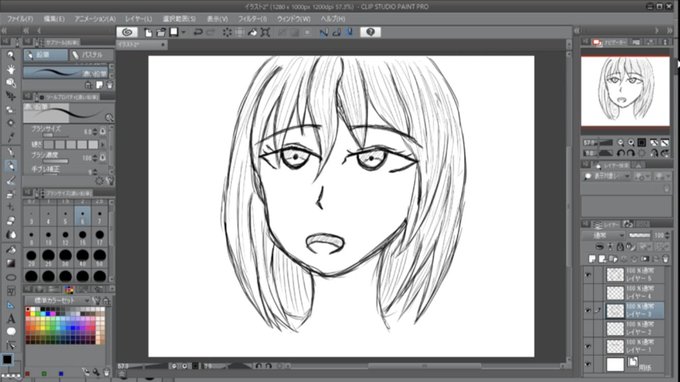Select the Pen tool in toolbox

click(11, 152)
